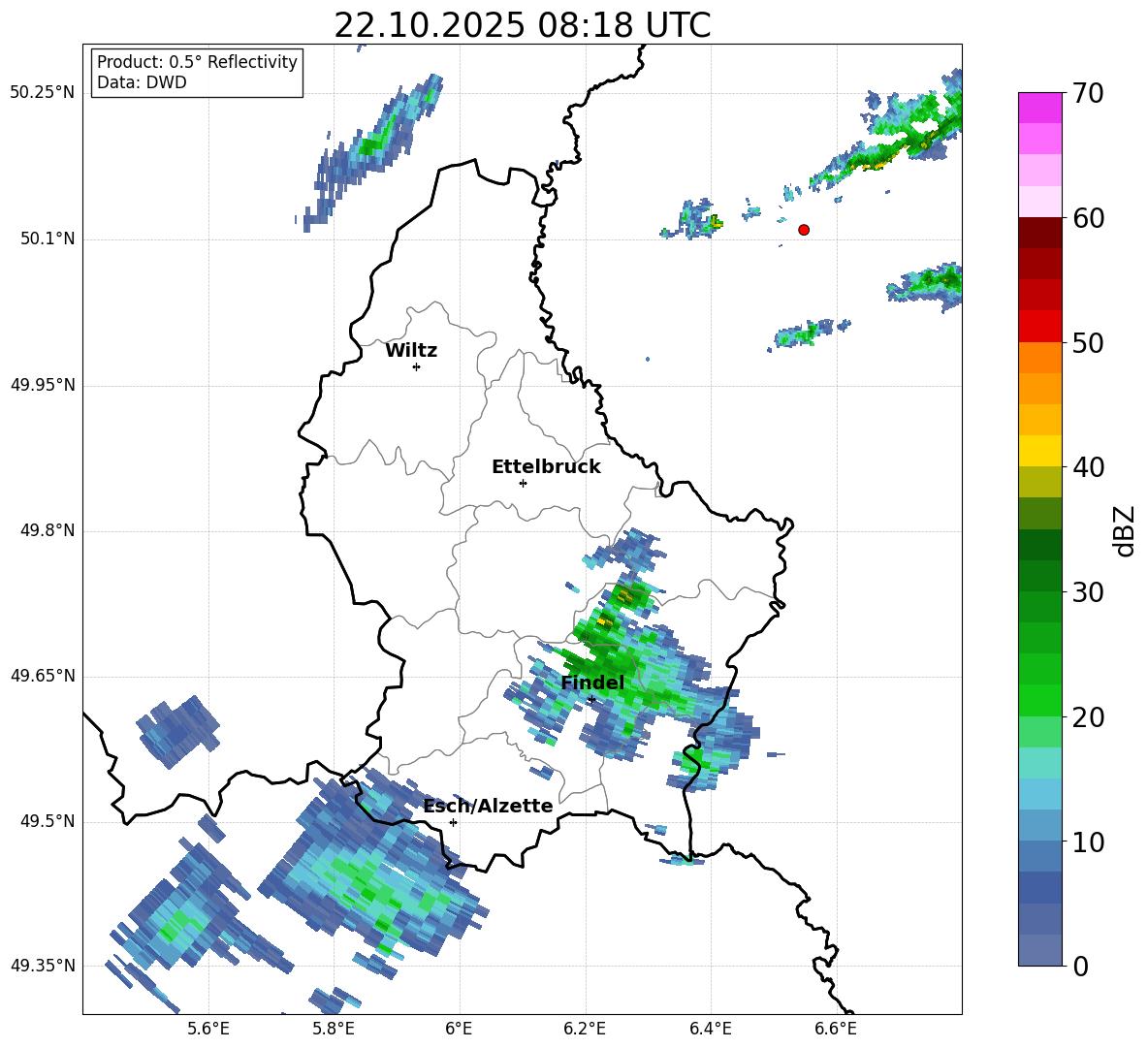Click the 49.35°N latitude label

[43, 966]
